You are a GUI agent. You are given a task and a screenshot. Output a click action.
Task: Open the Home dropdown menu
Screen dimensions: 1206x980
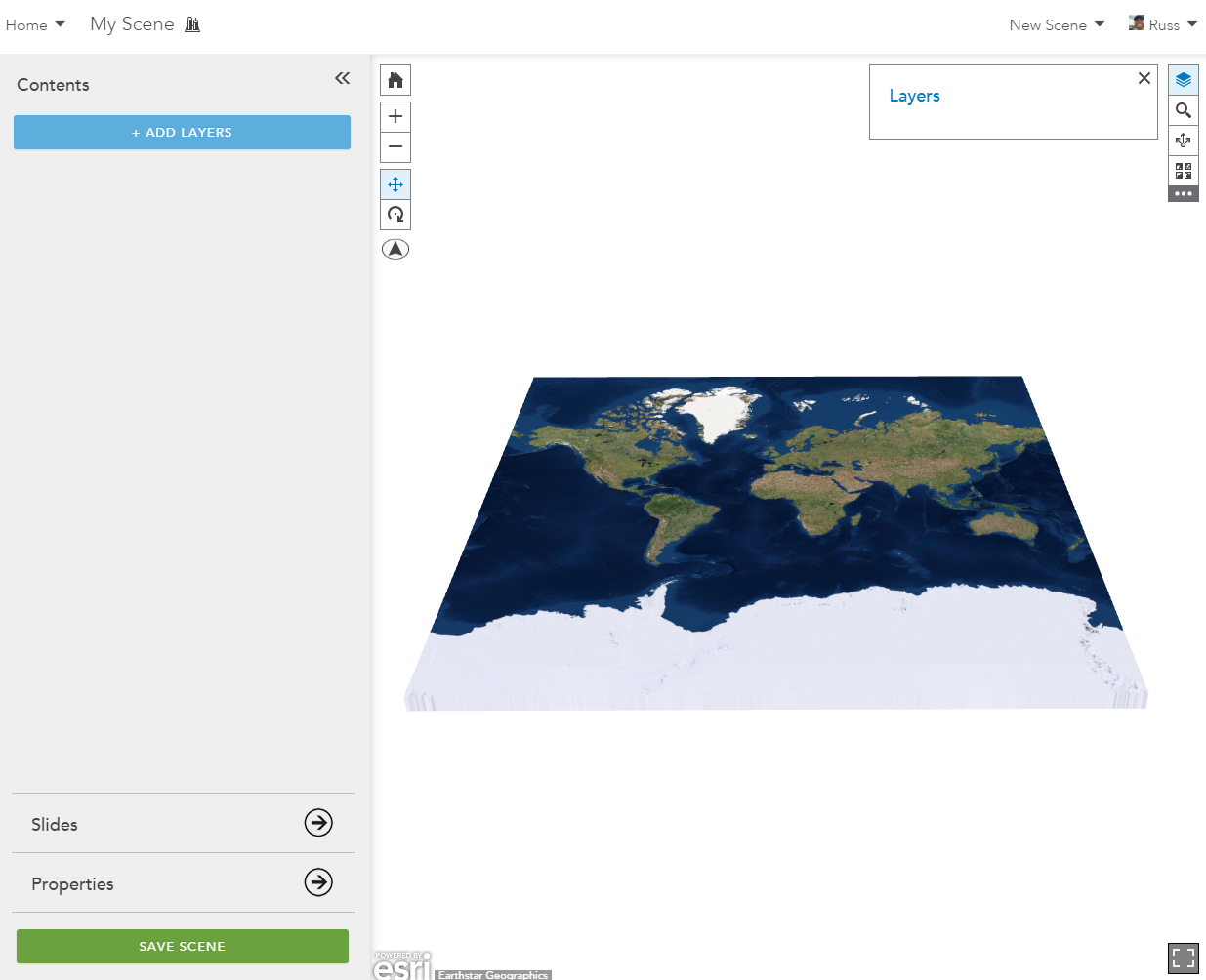click(35, 25)
